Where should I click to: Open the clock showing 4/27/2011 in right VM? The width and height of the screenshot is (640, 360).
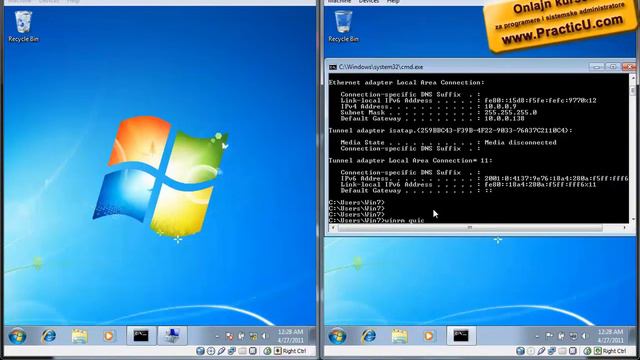611,336
